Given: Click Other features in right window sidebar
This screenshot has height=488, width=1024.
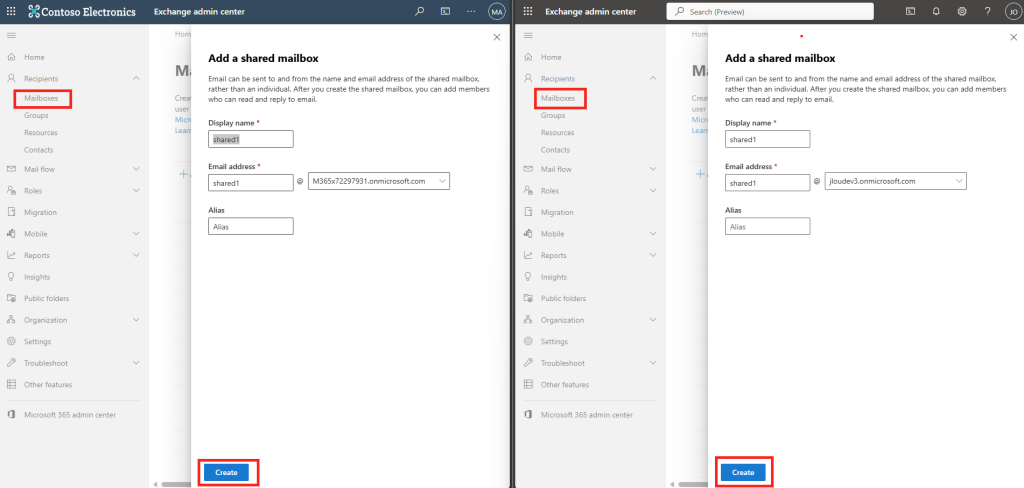Looking at the screenshot, I should pos(565,385).
